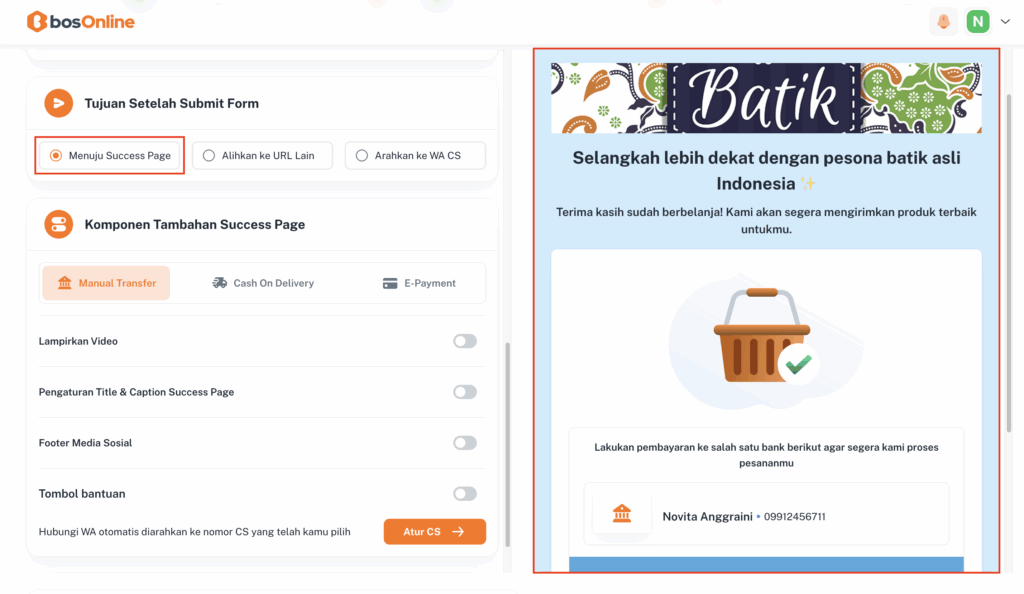Enable the Lampirkan Video toggle
The width and height of the screenshot is (1024, 594).
(x=464, y=341)
